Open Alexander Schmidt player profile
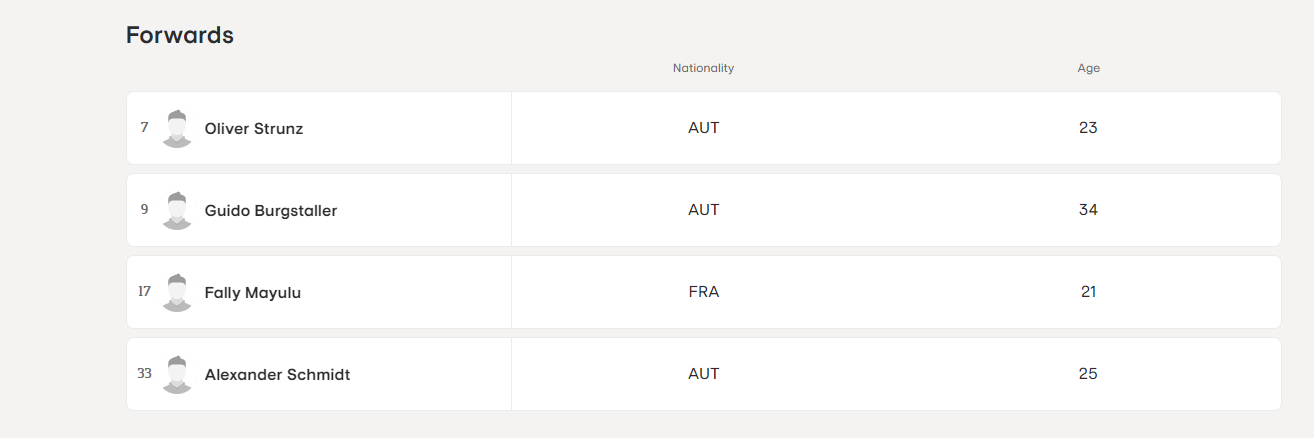1314x438 pixels. click(277, 375)
